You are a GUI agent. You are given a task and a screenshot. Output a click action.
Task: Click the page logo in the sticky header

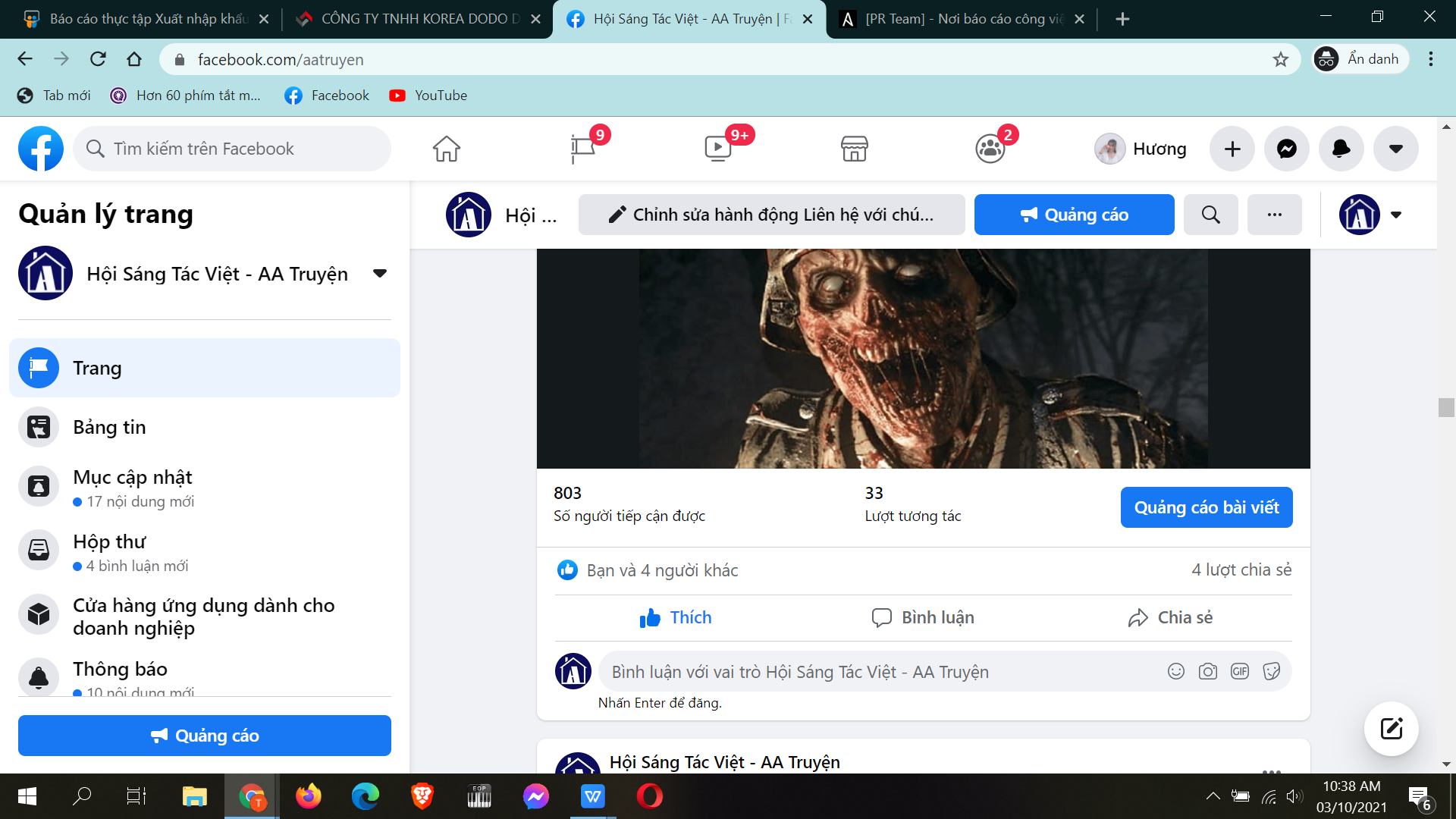(x=469, y=215)
